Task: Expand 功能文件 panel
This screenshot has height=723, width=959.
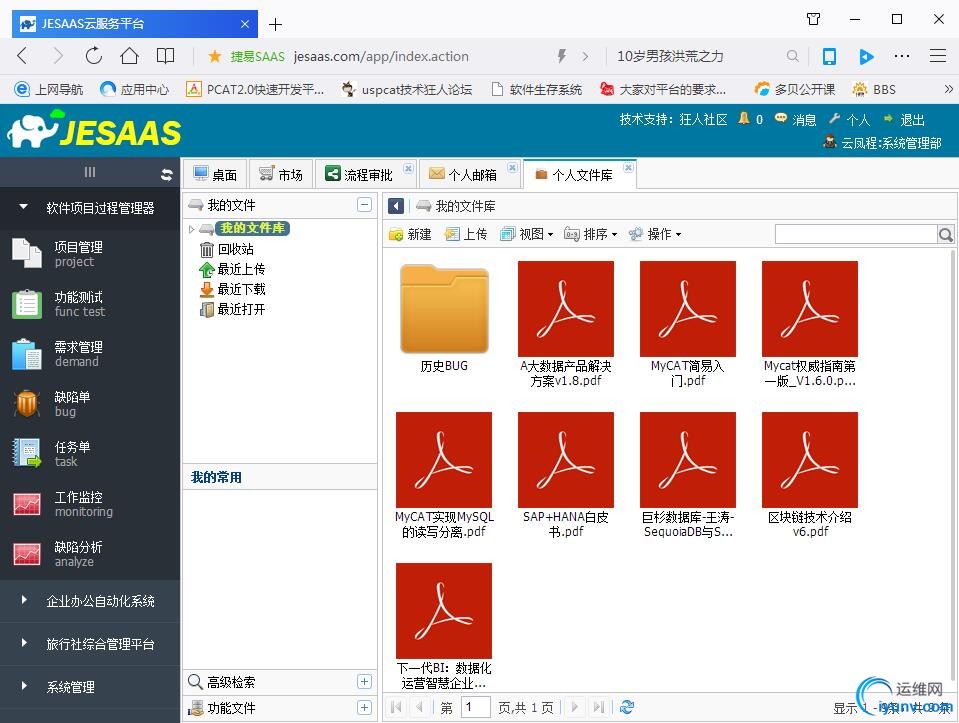Action: (365, 708)
